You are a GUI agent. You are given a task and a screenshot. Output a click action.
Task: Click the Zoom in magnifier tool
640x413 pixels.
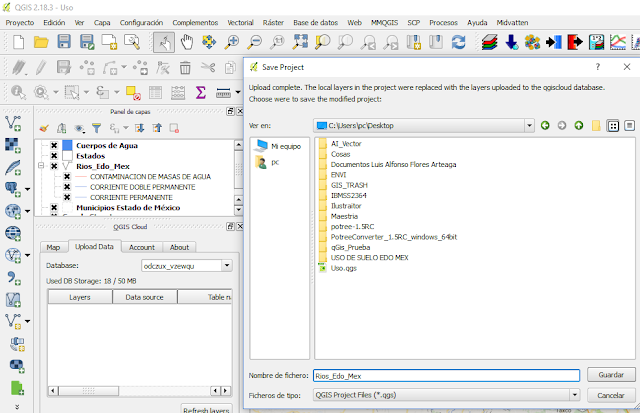click(x=231, y=42)
